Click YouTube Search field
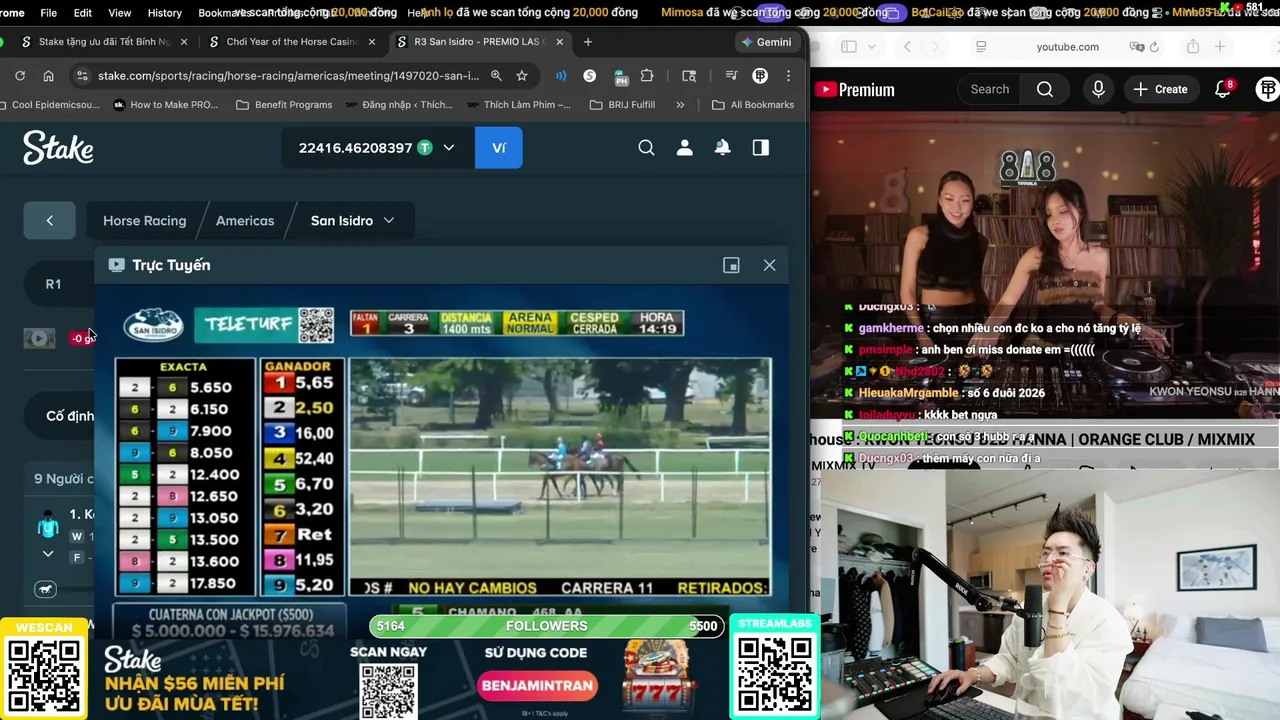 [x=989, y=89]
